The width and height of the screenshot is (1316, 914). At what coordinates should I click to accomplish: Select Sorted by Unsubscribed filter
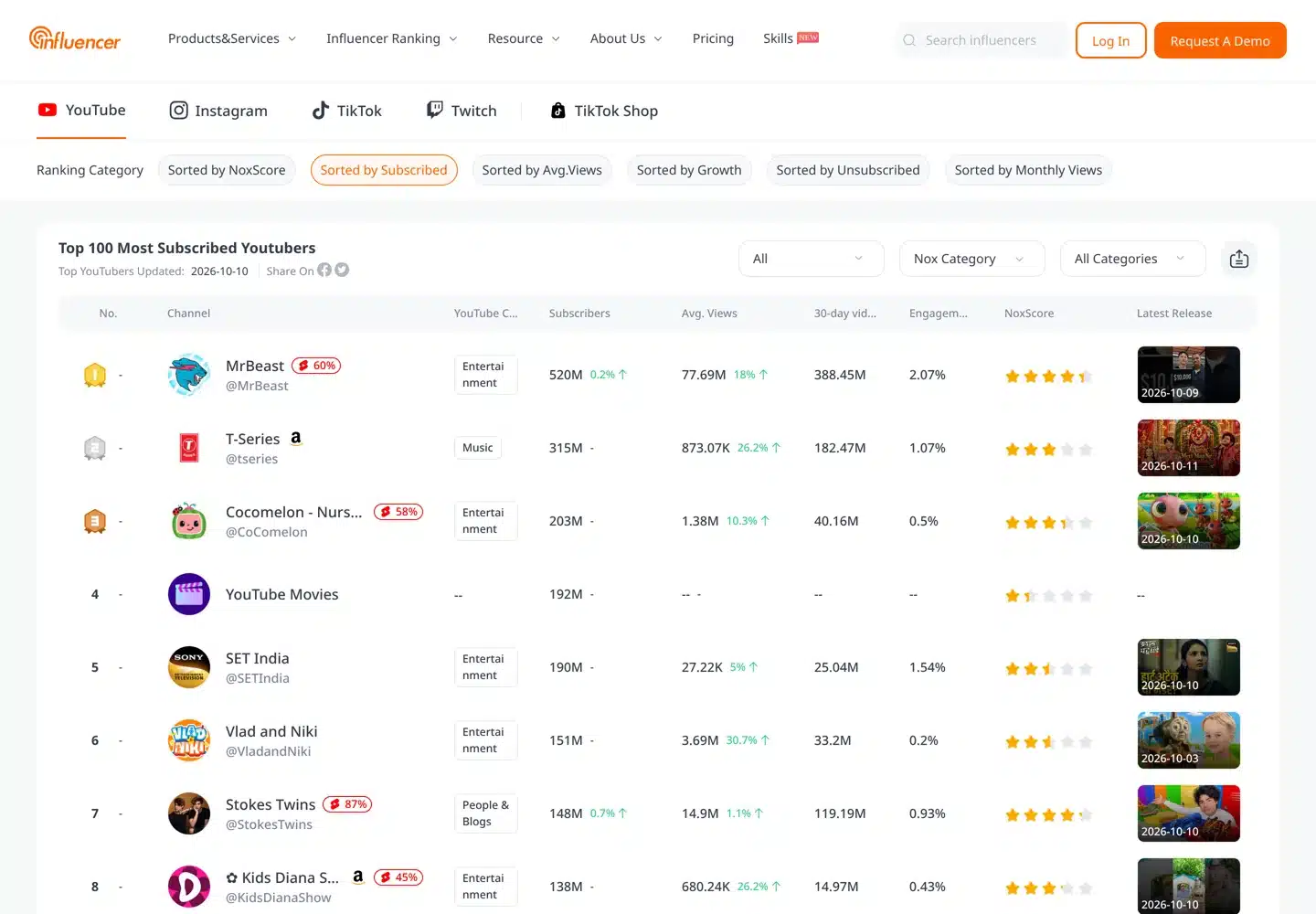[848, 170]
